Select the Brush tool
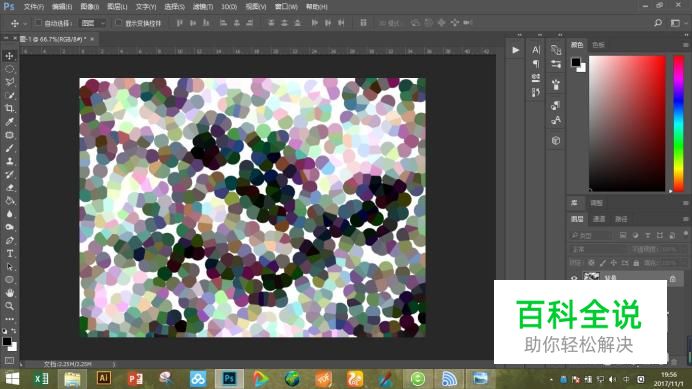Image resolution: width=692 pixels, height=389 pixels. click(x=9, y=148)
